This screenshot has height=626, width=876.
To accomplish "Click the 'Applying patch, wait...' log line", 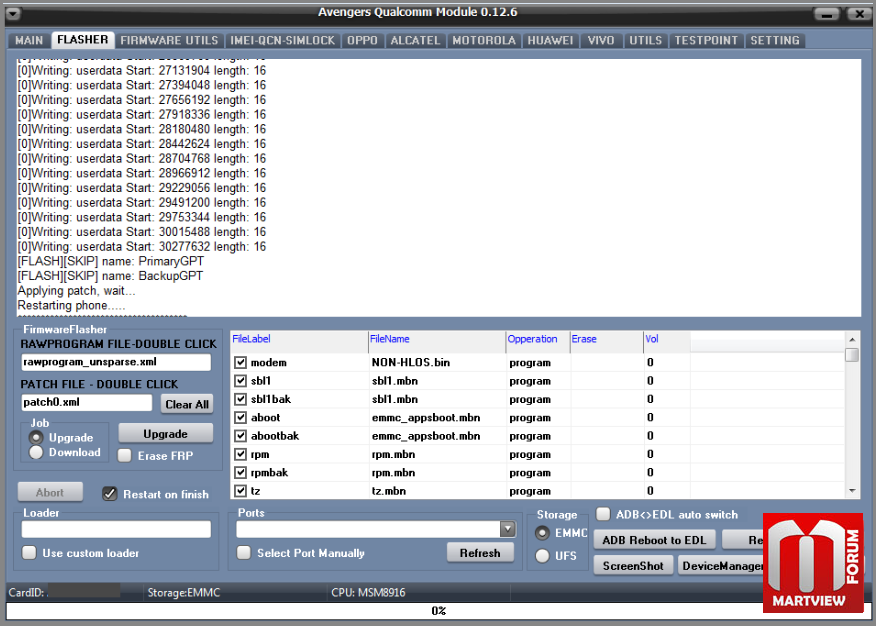I will click(x=77, y=291).
